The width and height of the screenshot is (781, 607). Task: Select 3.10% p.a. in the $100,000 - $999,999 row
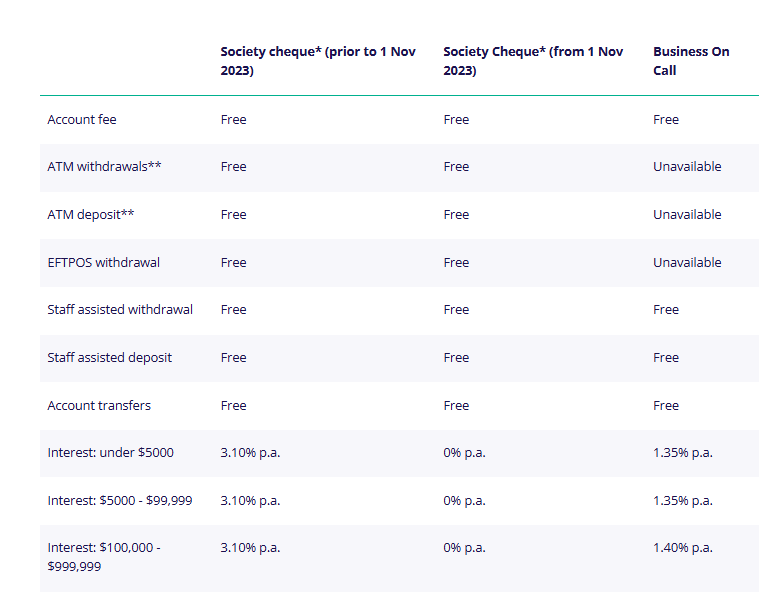tap(250, 548)
